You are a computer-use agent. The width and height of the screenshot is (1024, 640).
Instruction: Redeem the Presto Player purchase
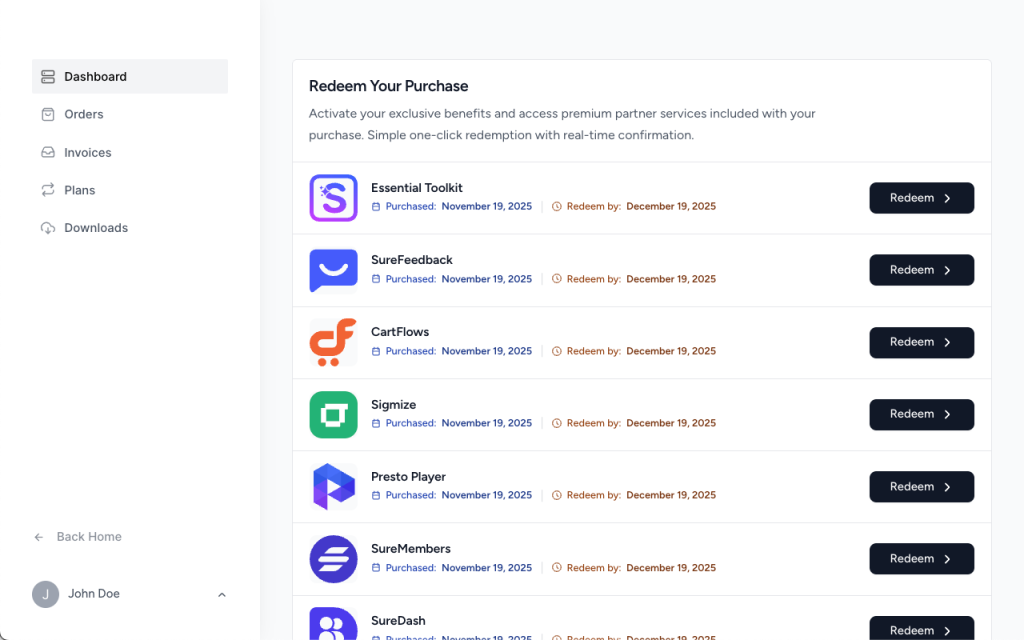921,487
